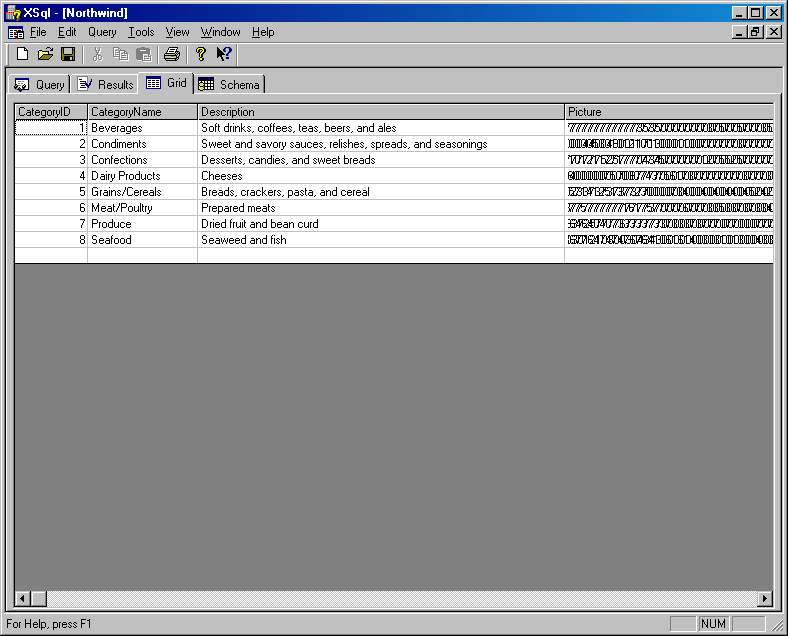Open the Edit menu
Viewport: 788px width, 636px height.
pyautogui.click(x=67, y=32)
